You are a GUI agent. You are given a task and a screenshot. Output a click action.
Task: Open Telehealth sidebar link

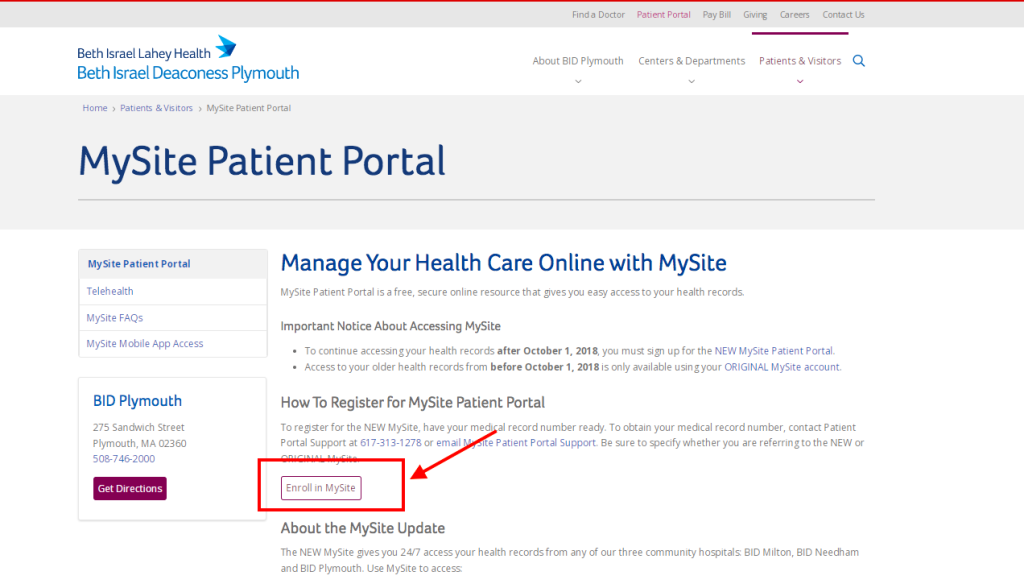110,291
